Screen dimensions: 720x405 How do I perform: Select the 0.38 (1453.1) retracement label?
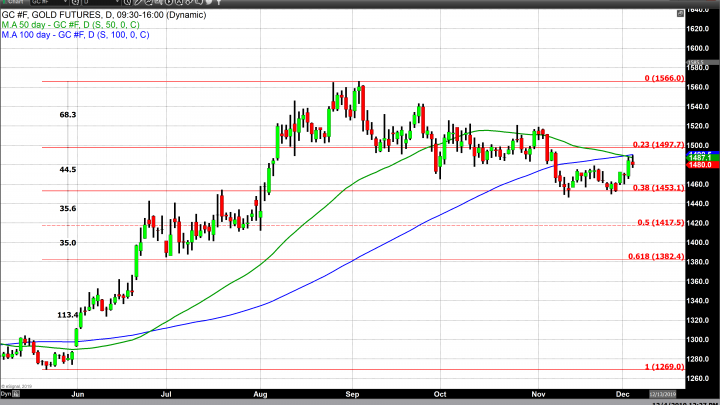coord(658,187)
